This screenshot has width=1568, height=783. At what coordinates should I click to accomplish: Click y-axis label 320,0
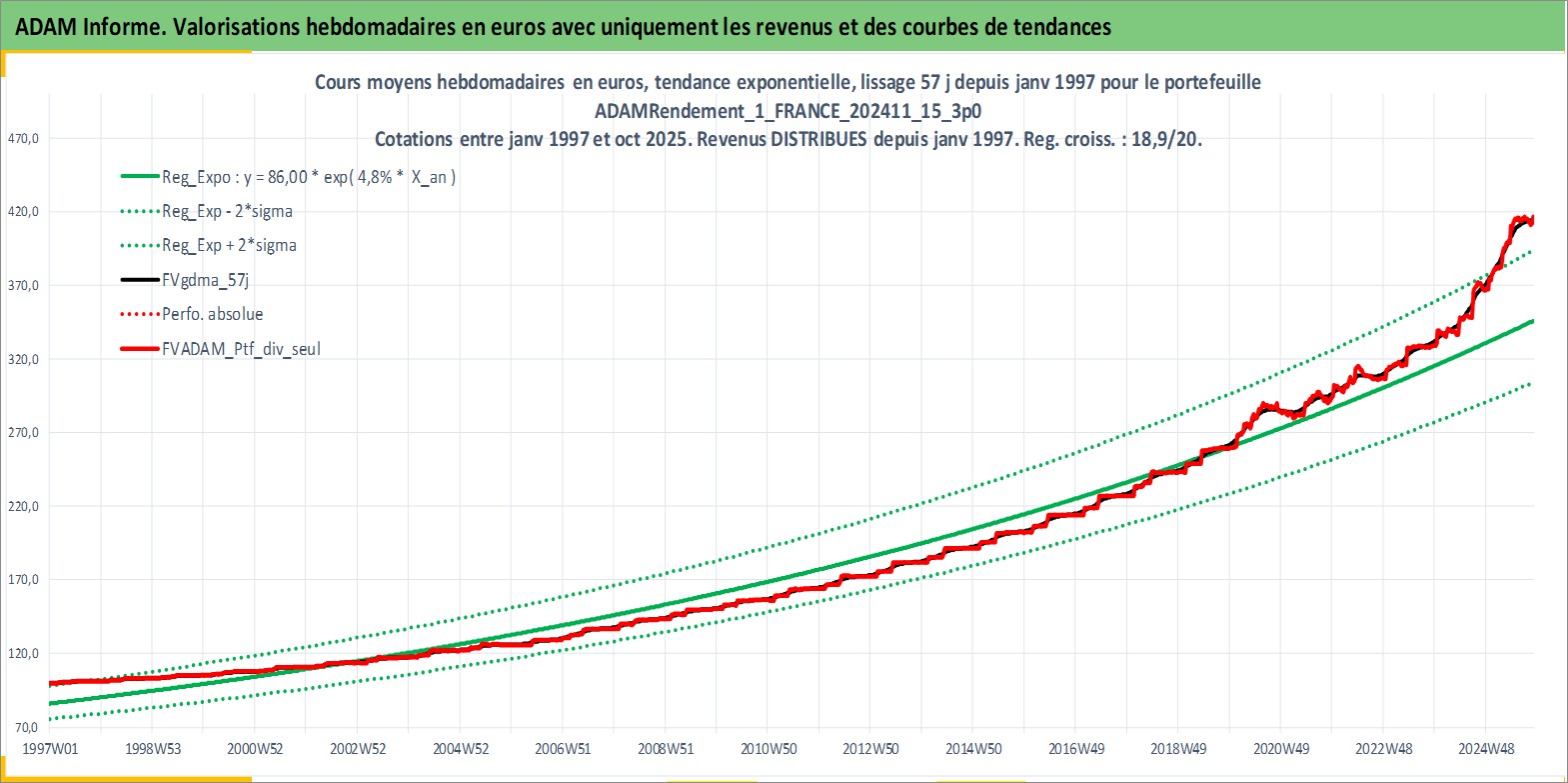pos(23,359)
